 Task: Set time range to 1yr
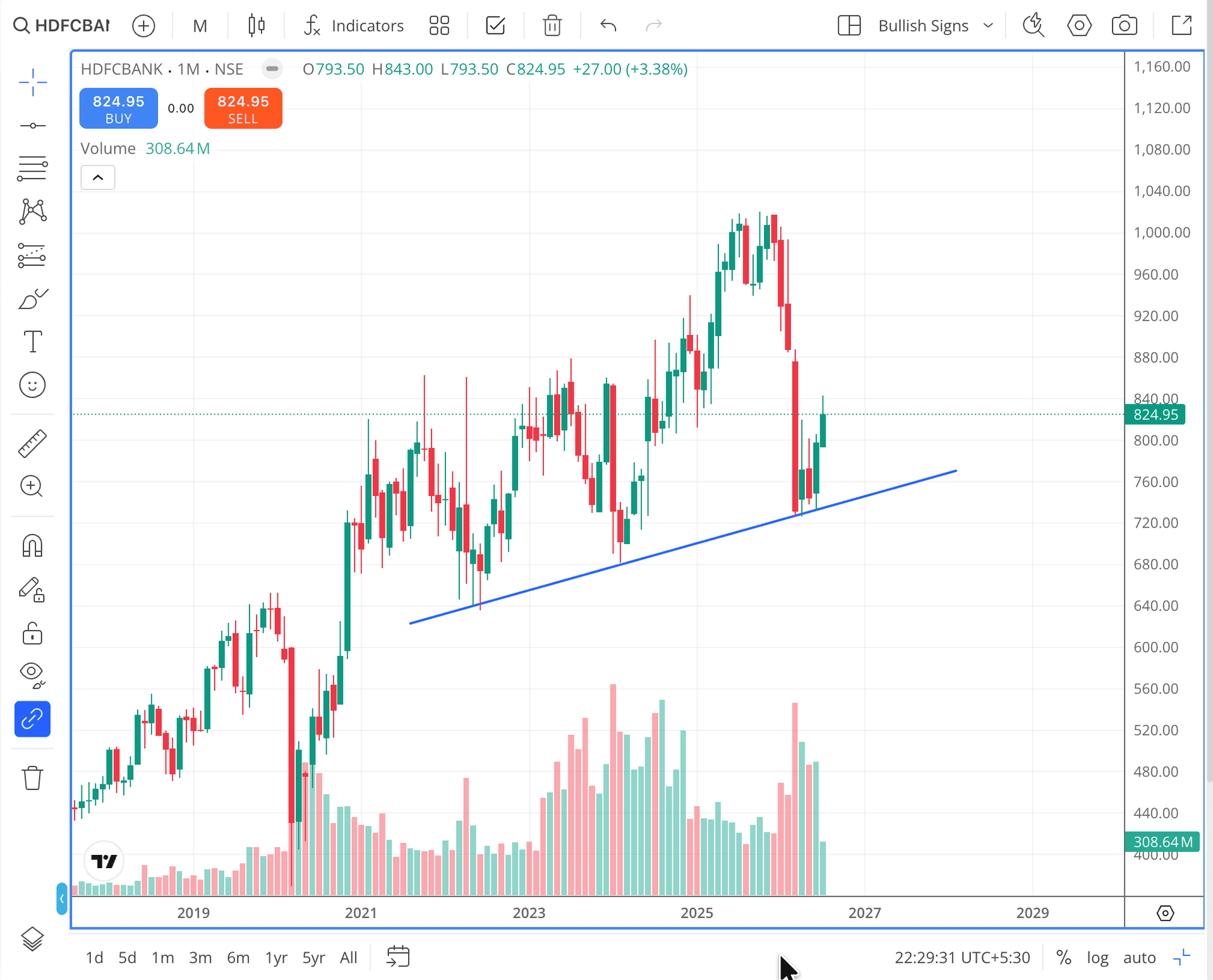click(x=276, y=957)
